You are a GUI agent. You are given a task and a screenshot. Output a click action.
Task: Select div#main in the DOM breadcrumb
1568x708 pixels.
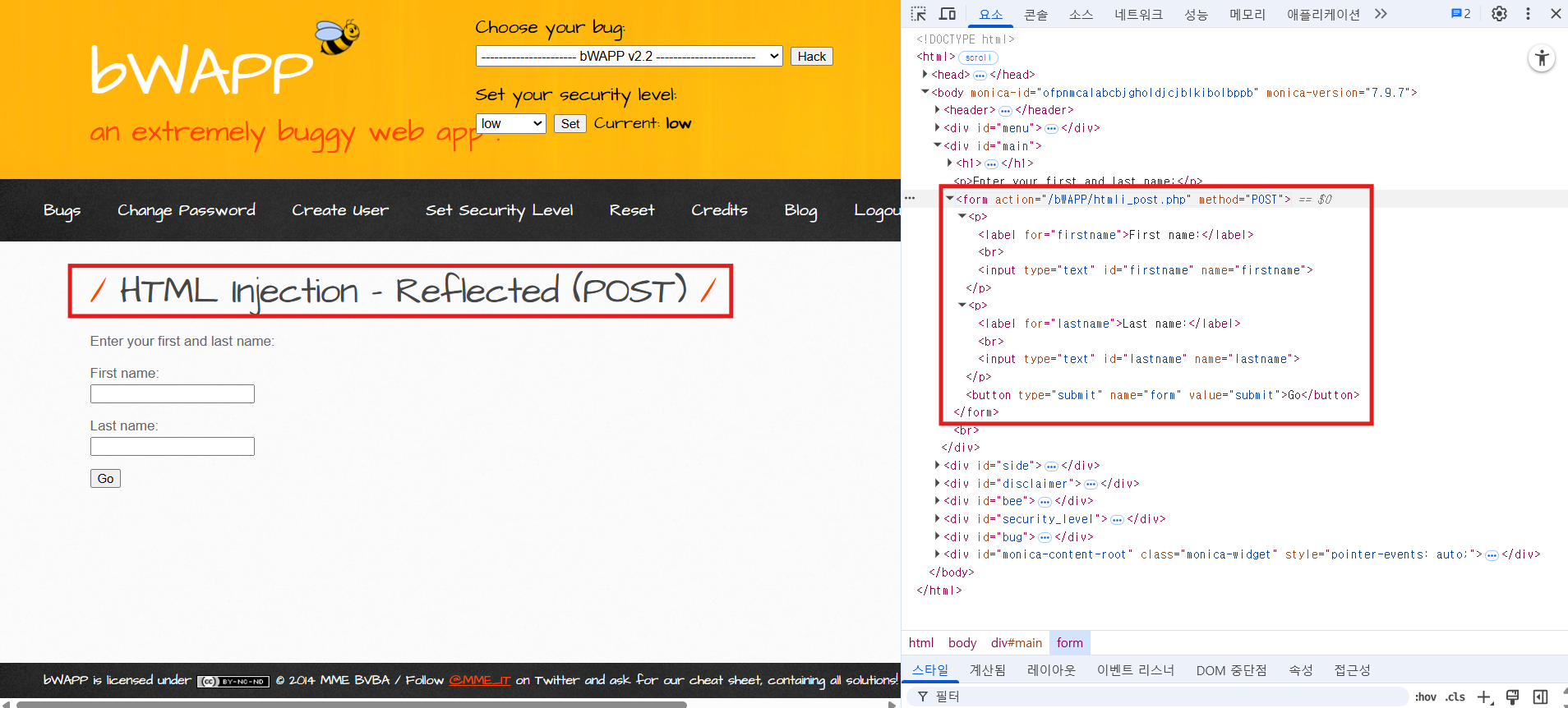[1017, 643]
